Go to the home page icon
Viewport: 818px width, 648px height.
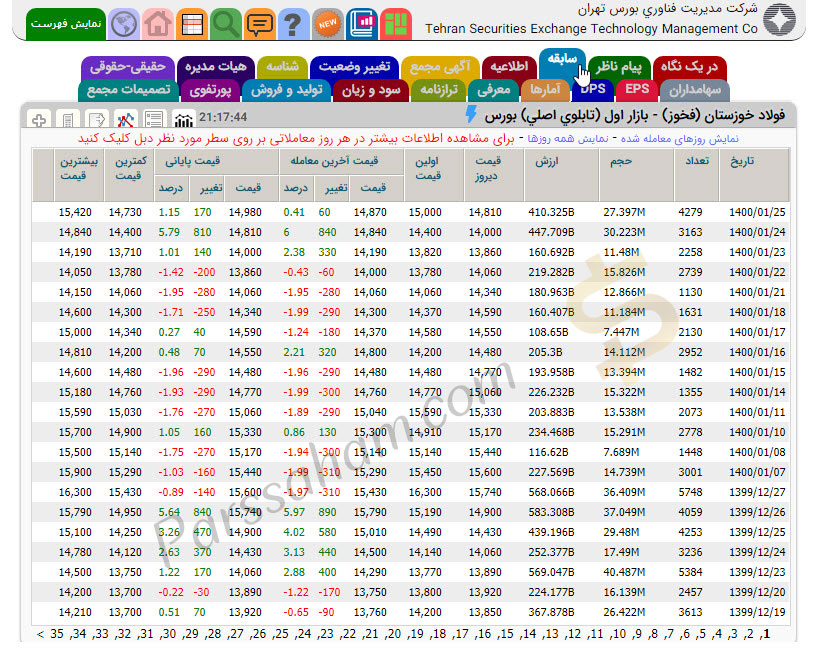[x=158, y=24]
